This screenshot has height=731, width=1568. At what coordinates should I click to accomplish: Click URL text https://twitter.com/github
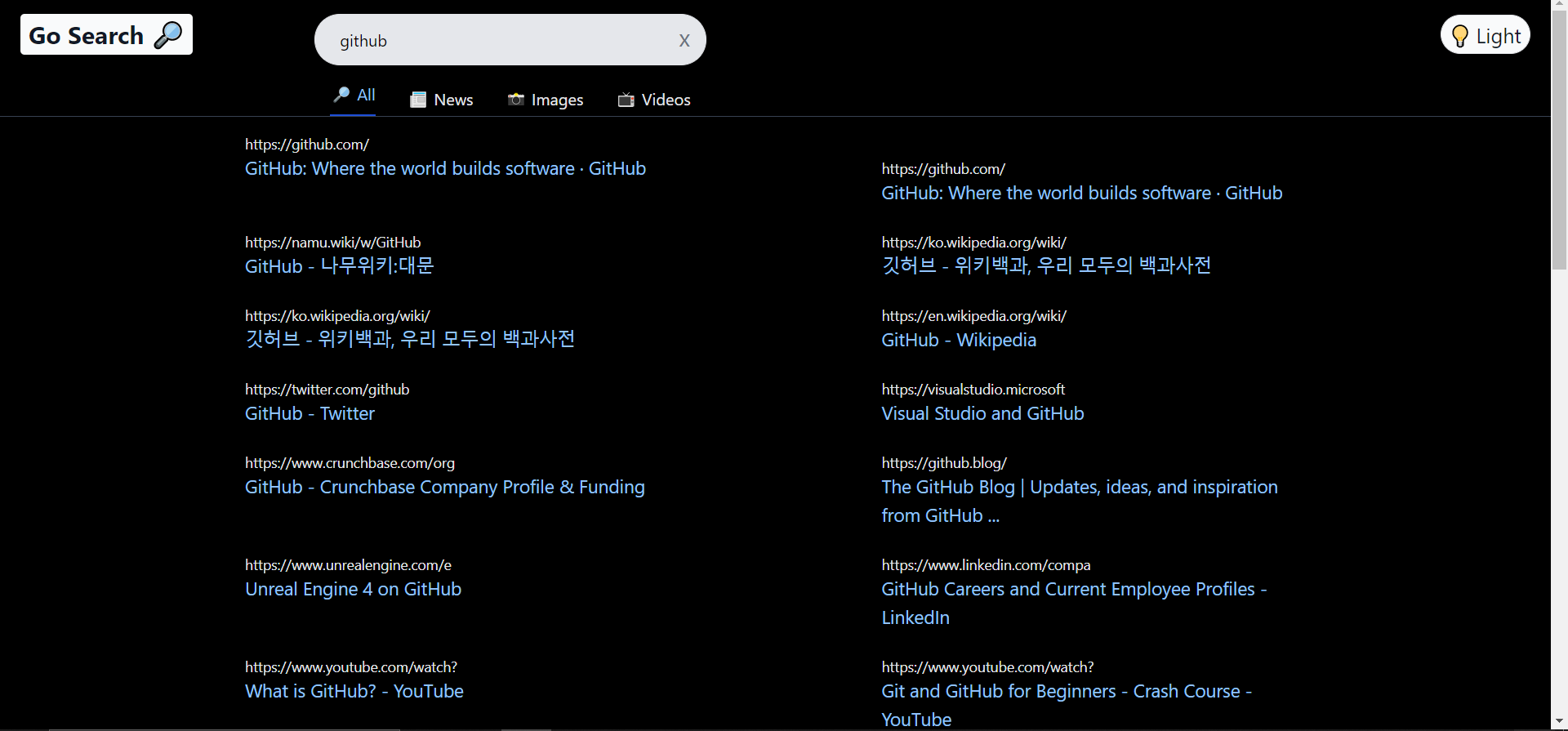click(327, 390)
